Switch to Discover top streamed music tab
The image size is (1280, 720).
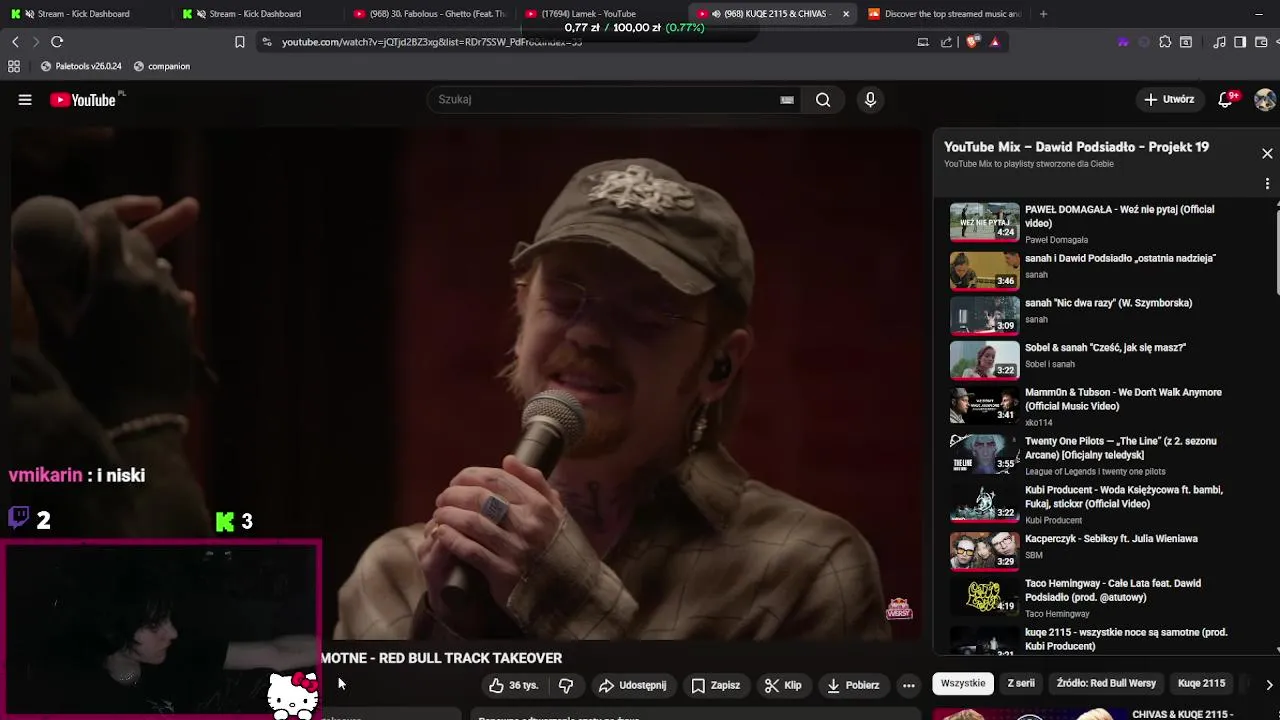[944, 14]
